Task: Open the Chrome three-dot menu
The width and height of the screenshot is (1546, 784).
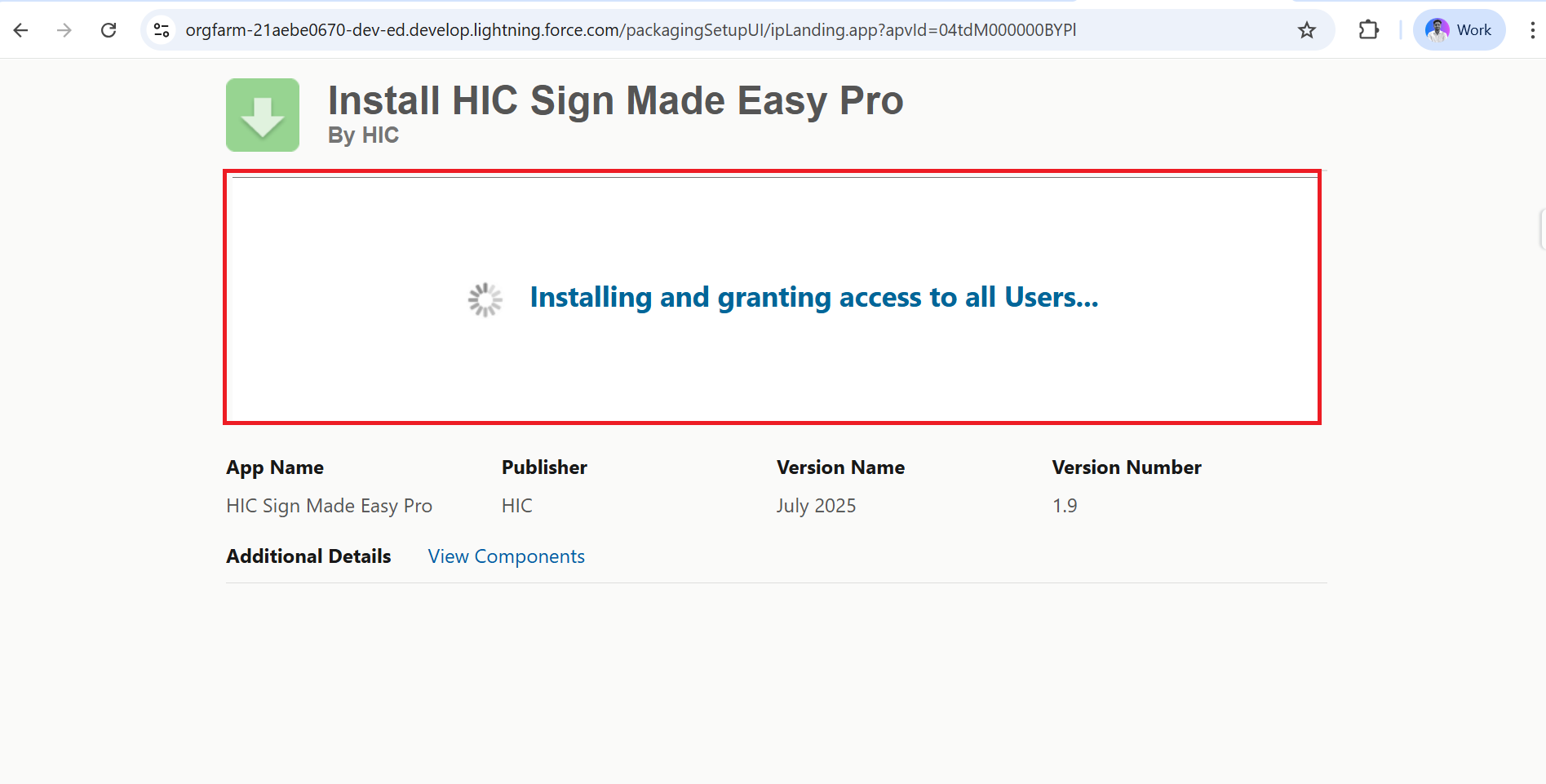Action: (x=1532, y=30)
